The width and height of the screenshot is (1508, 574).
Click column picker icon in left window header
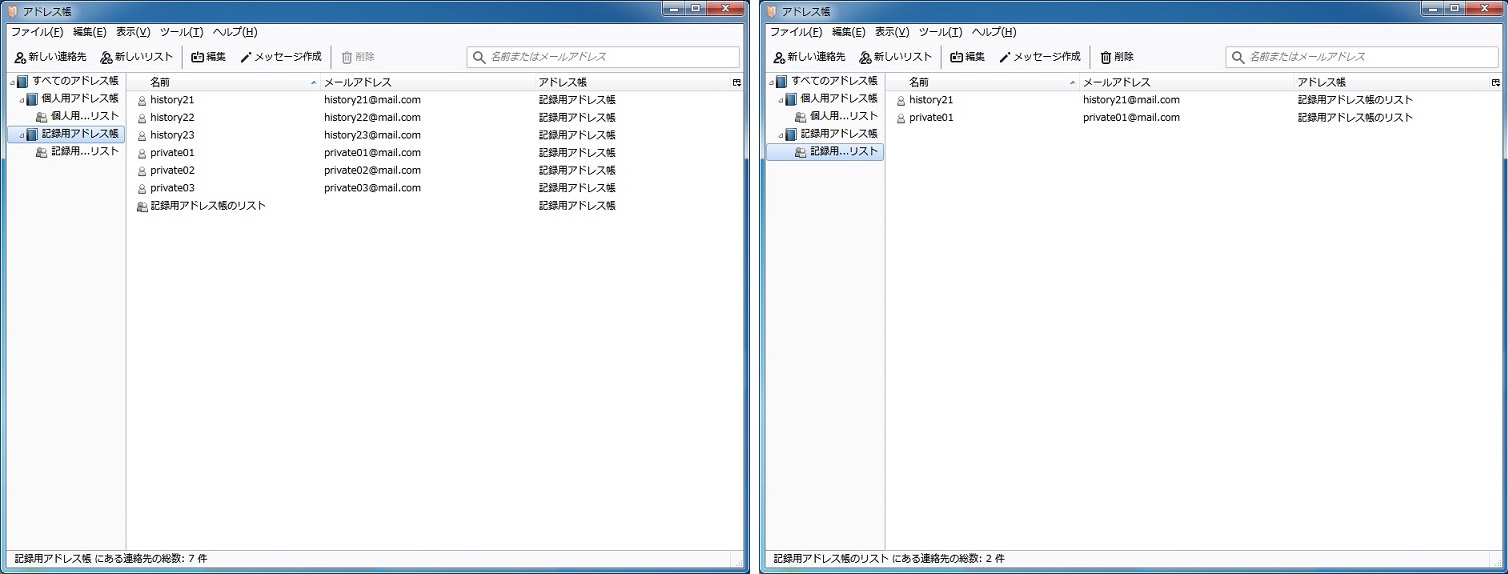[737, 82]
